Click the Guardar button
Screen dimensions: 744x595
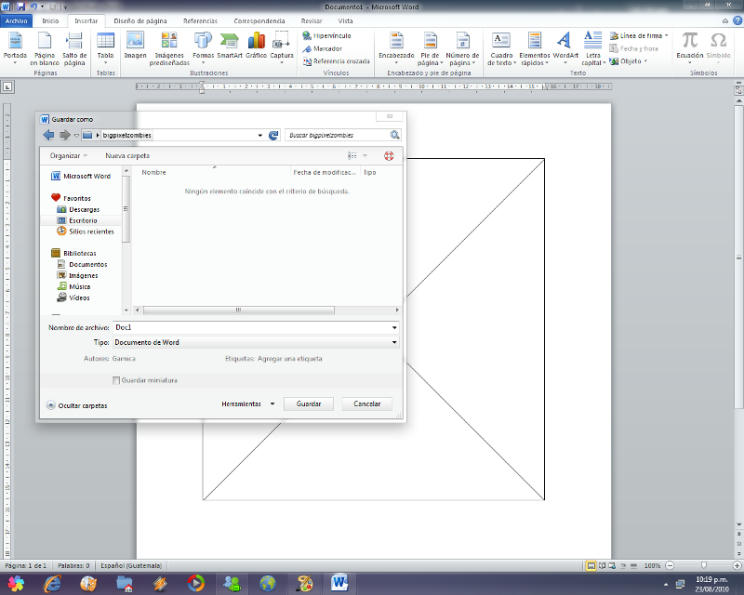[308, 404]
